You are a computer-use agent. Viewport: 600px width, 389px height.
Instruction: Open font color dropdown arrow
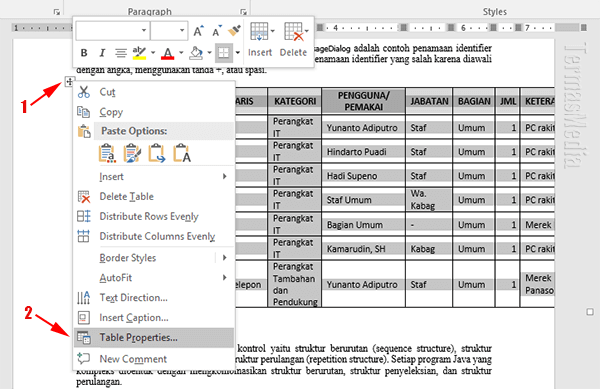(x=181, y=53)
